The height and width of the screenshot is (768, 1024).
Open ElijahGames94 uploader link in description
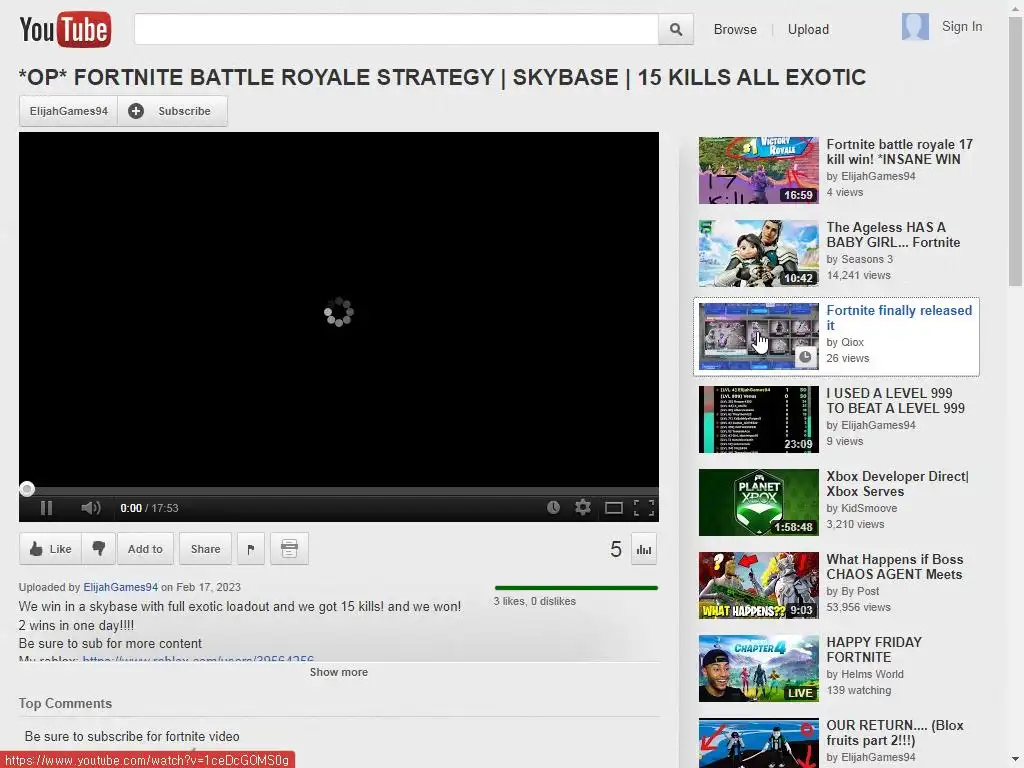[x=120, y=587]
